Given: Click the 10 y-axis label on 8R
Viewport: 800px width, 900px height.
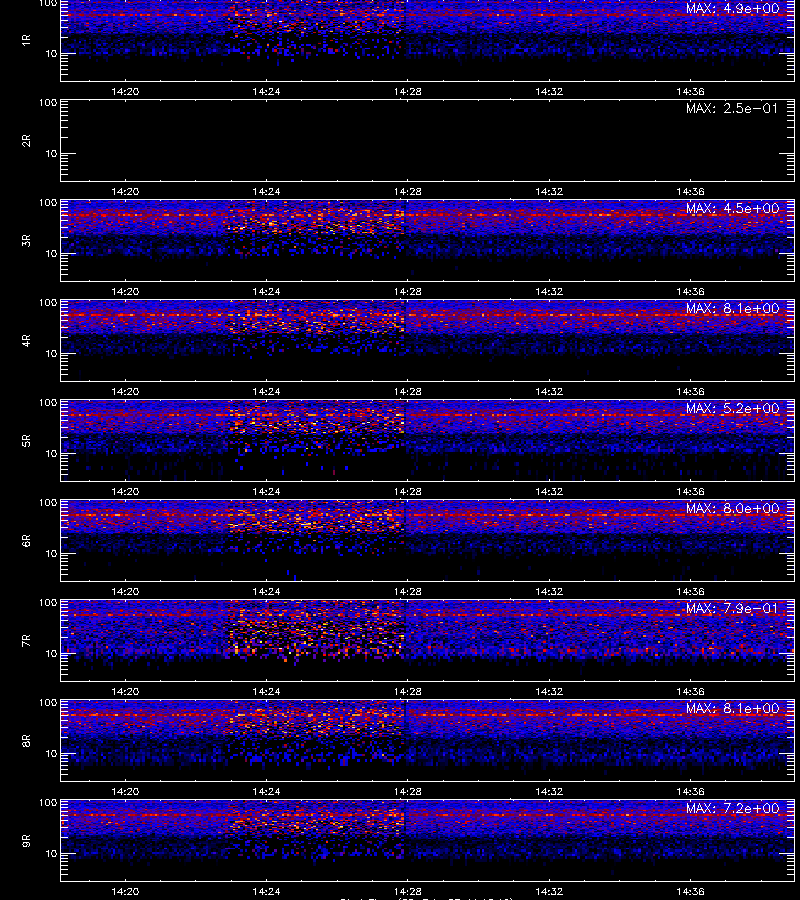Looking at the screenshot, I should point(51,754).
